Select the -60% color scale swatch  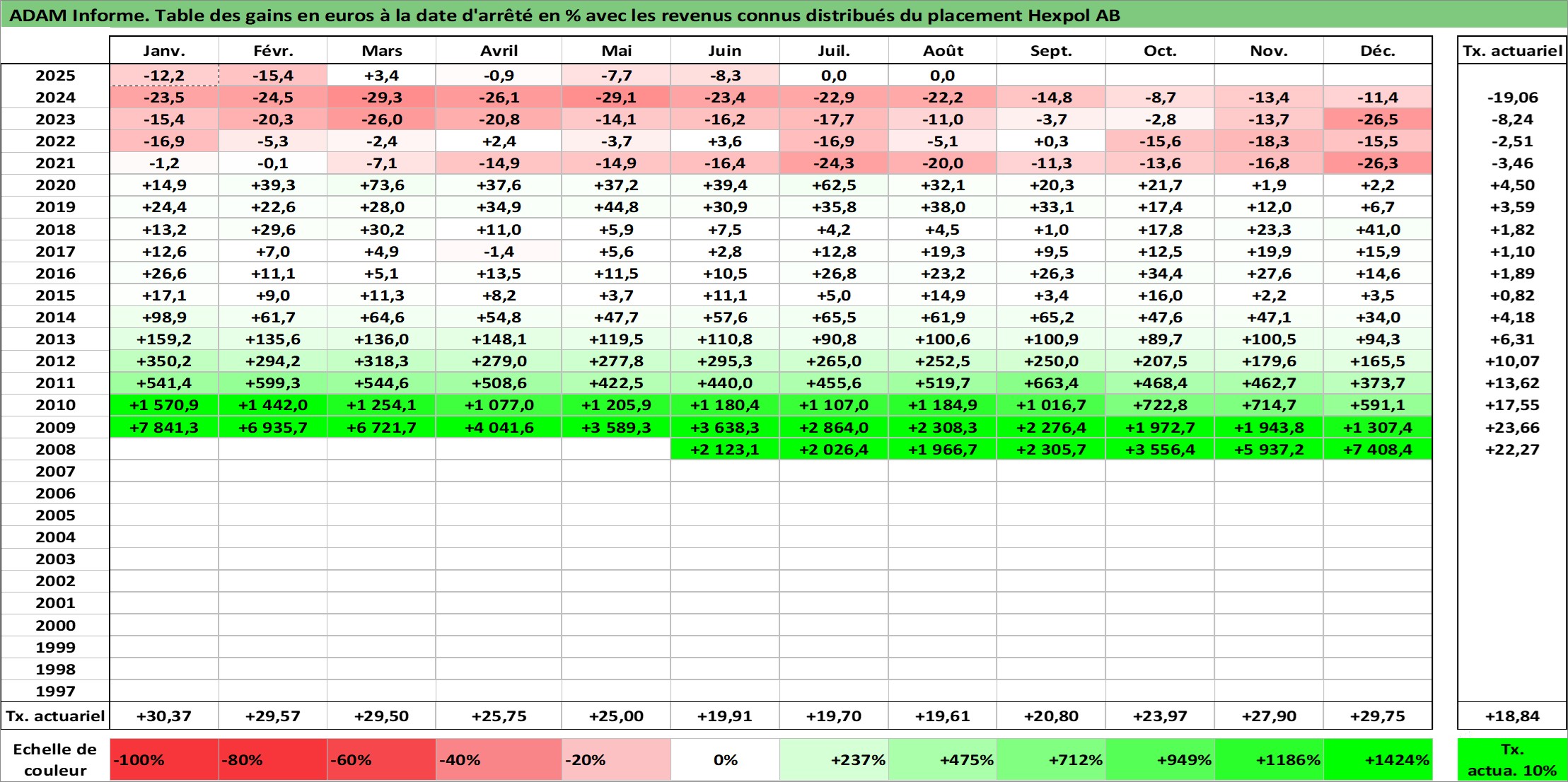(381, 759)
